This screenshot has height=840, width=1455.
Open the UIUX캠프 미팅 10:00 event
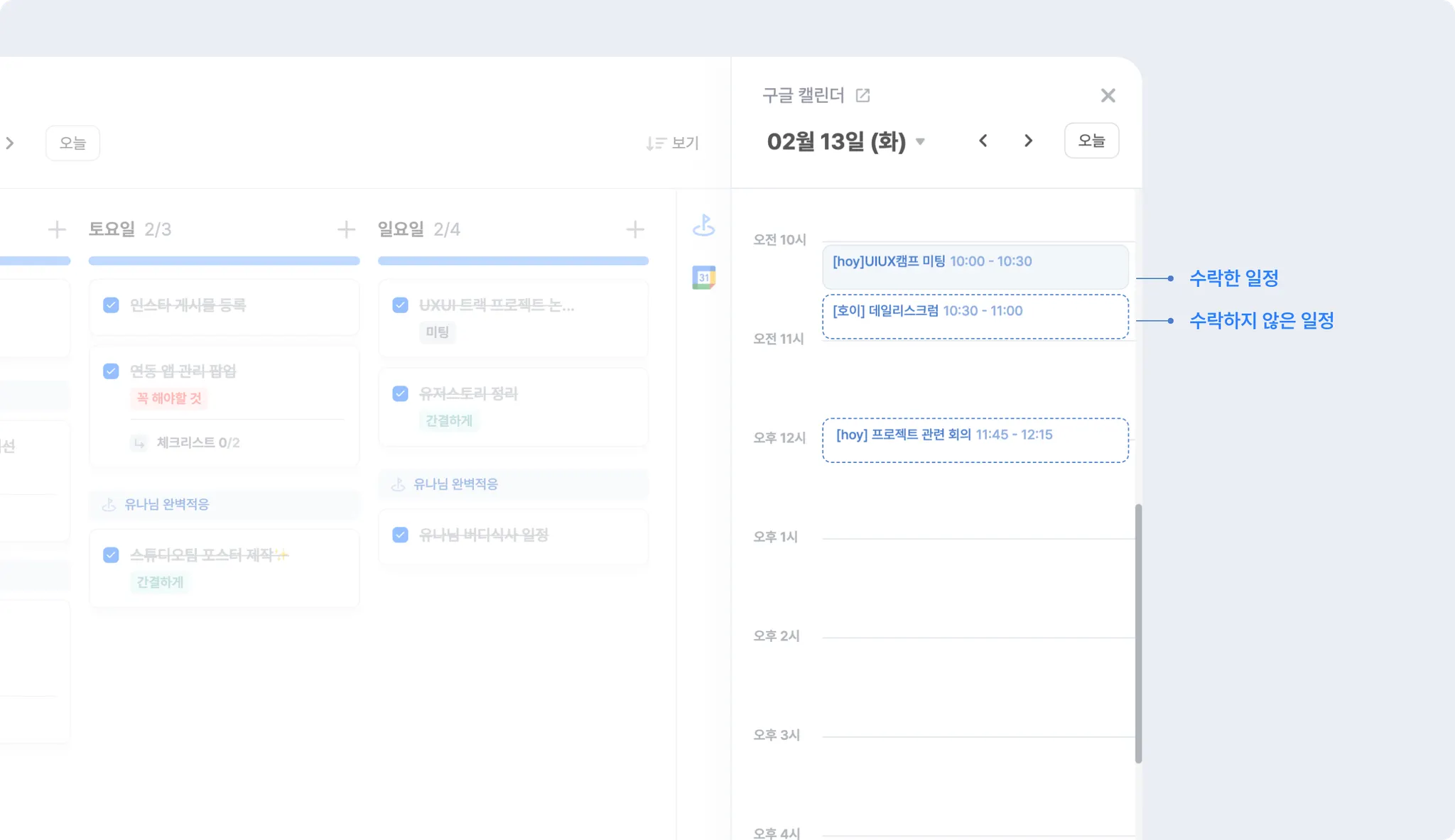(975, 266)
